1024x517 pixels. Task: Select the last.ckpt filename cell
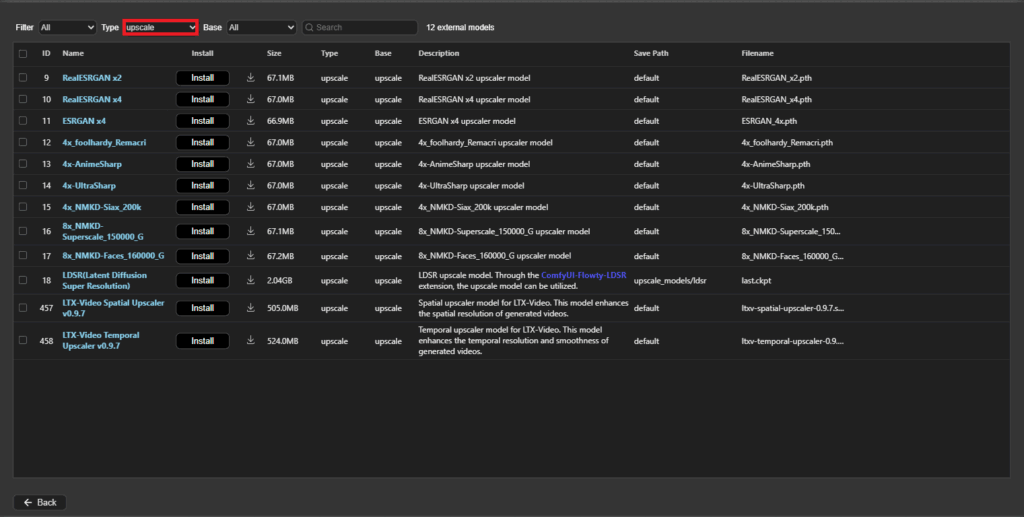click(756, 281)
